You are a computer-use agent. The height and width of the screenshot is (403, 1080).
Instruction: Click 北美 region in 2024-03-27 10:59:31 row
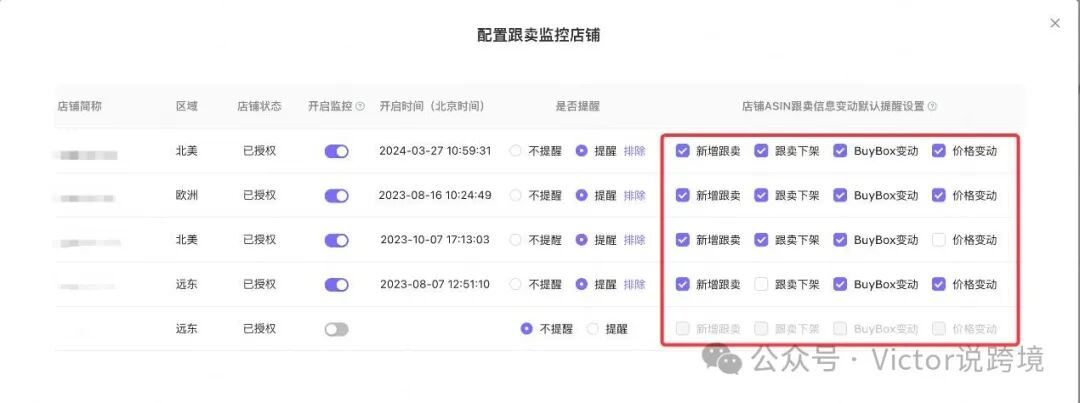click(x=187, y=151)
